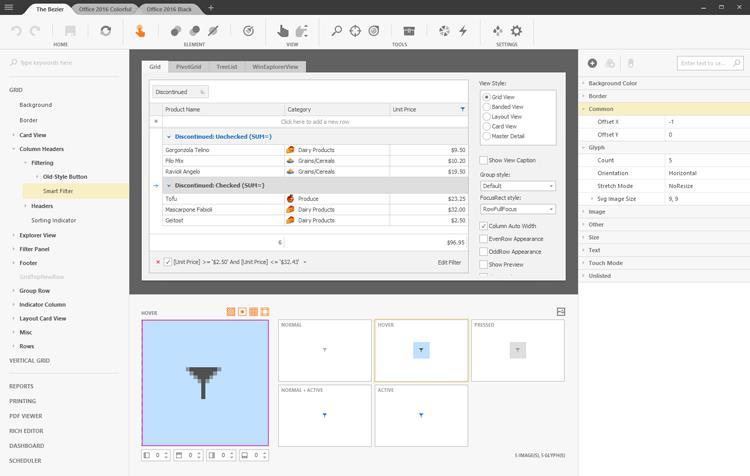Viewport: 750px width, 476px height.
Task: Click the Edit Filter button
Action: [449, 262]
